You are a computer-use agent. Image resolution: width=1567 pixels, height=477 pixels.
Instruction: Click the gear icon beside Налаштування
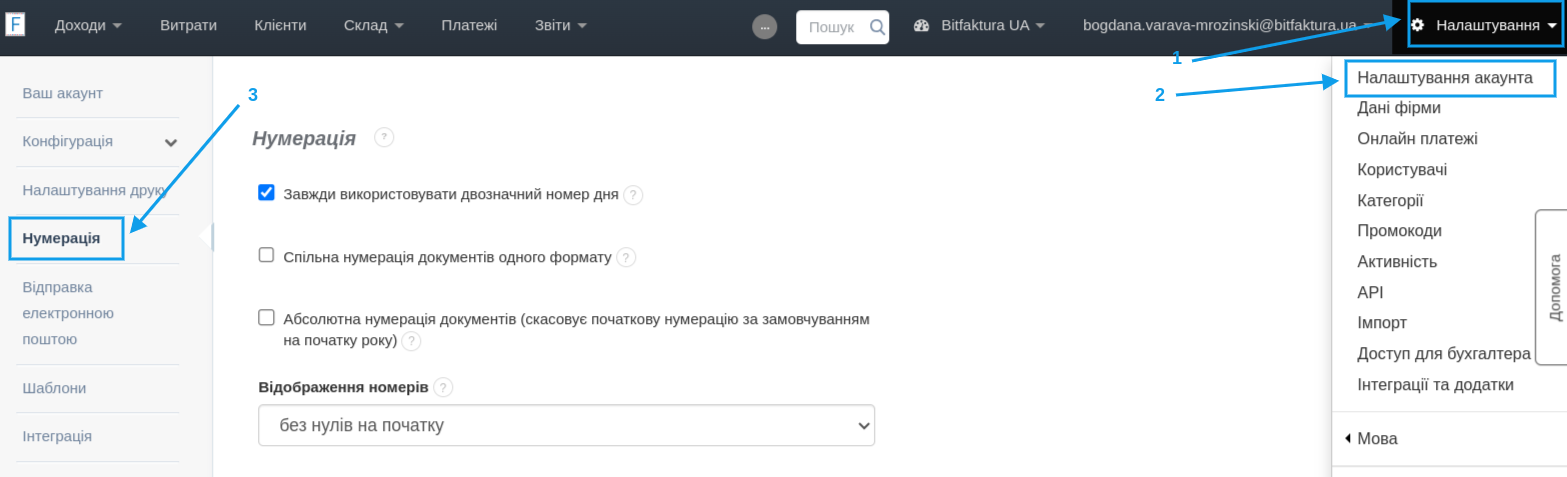(1417, 25)
